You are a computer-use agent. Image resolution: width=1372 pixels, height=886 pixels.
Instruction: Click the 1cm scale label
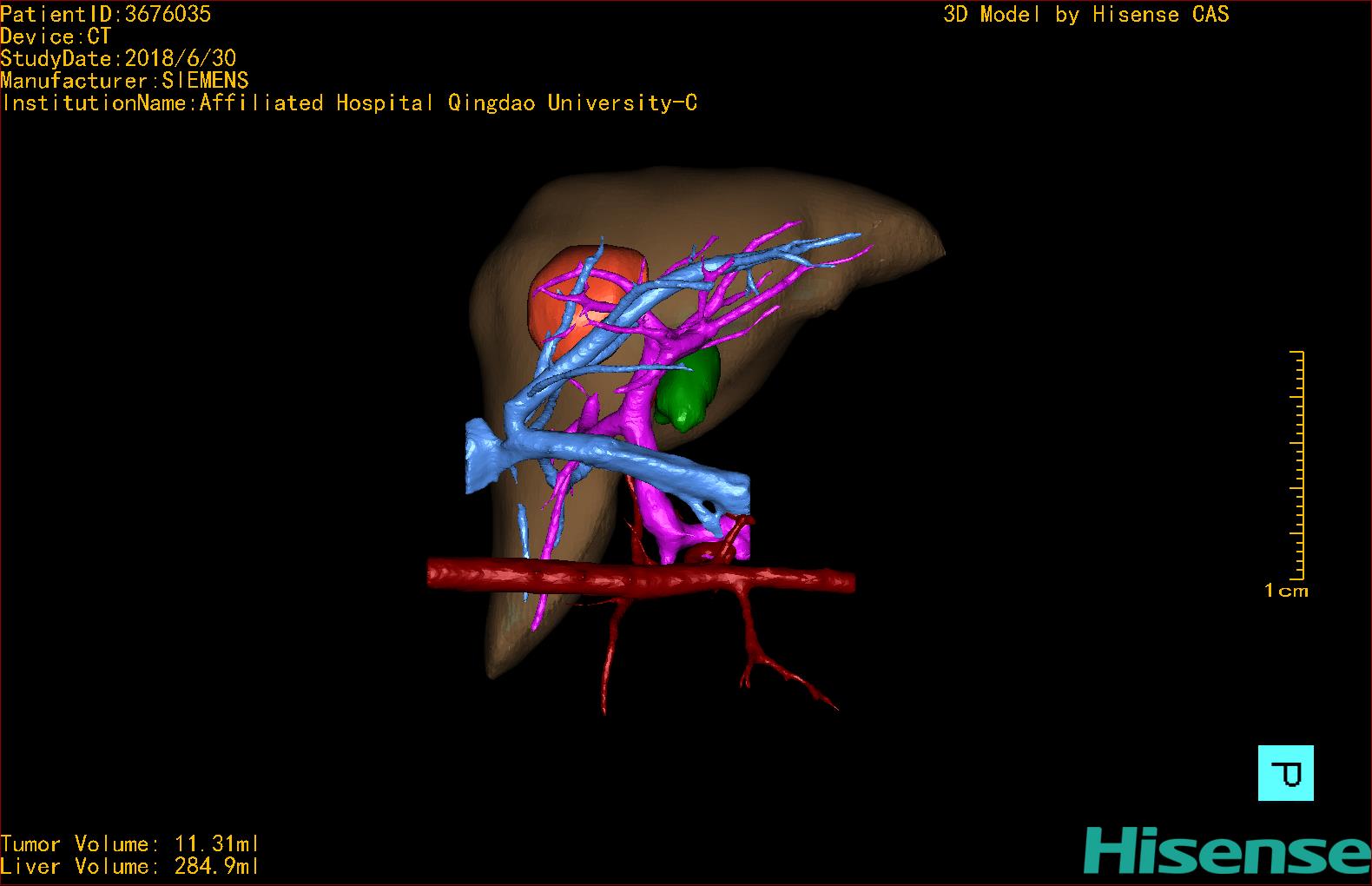(x=1286, y=591)
